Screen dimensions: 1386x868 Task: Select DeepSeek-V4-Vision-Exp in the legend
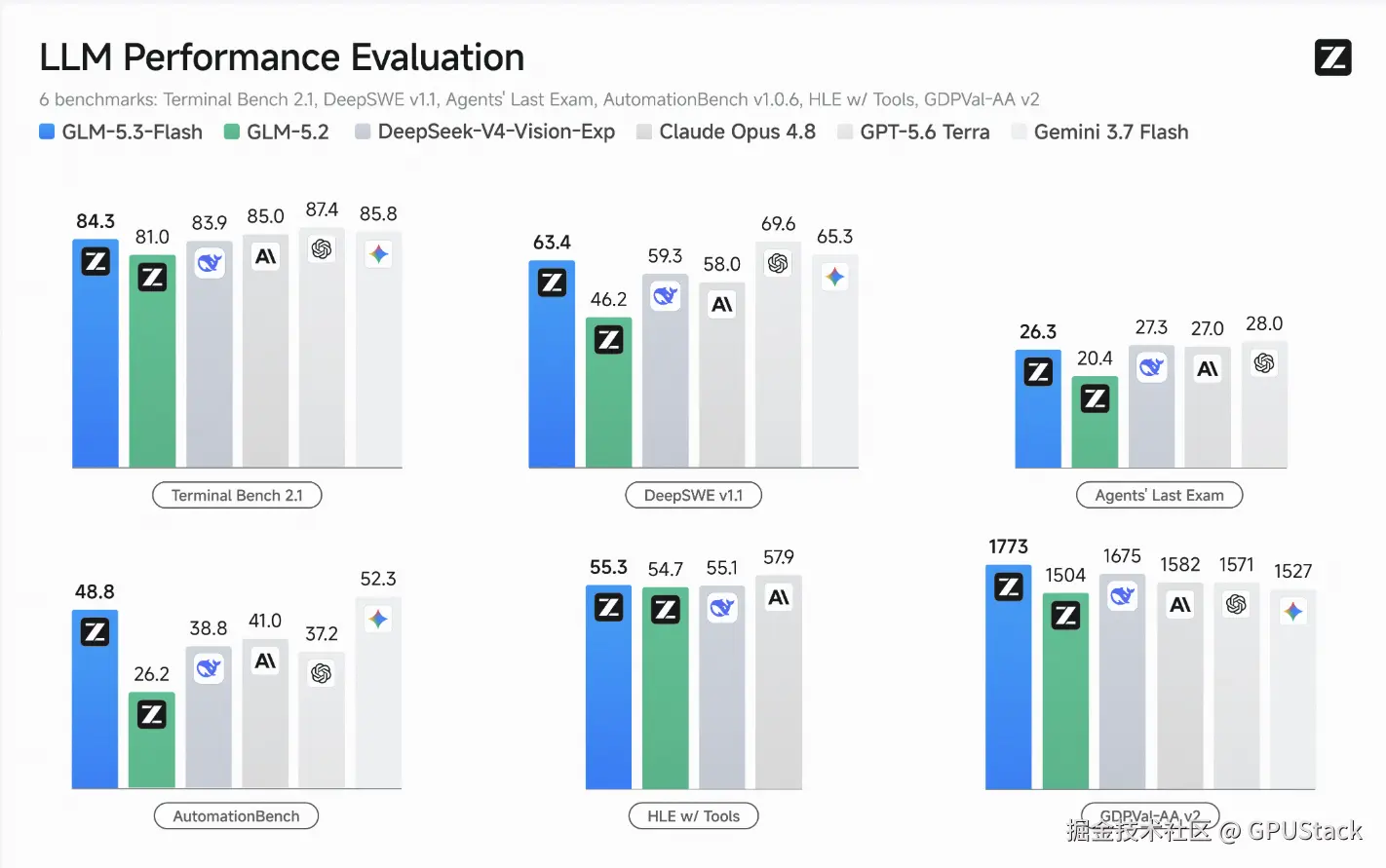point(485,132)
